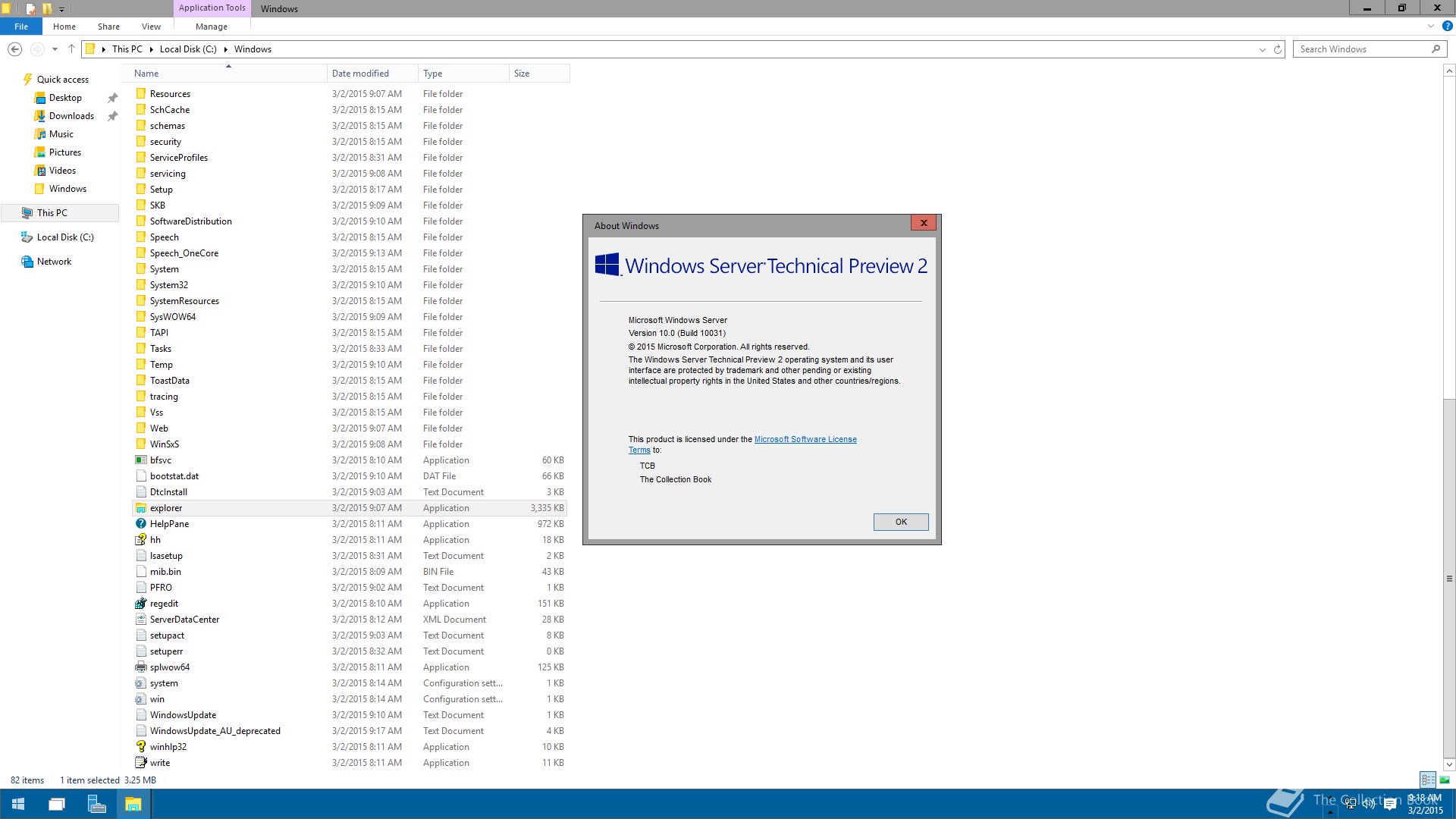The image size is (1456, 819).
Task: Click the Up one level arrow
Action: [x=71, y=49]
